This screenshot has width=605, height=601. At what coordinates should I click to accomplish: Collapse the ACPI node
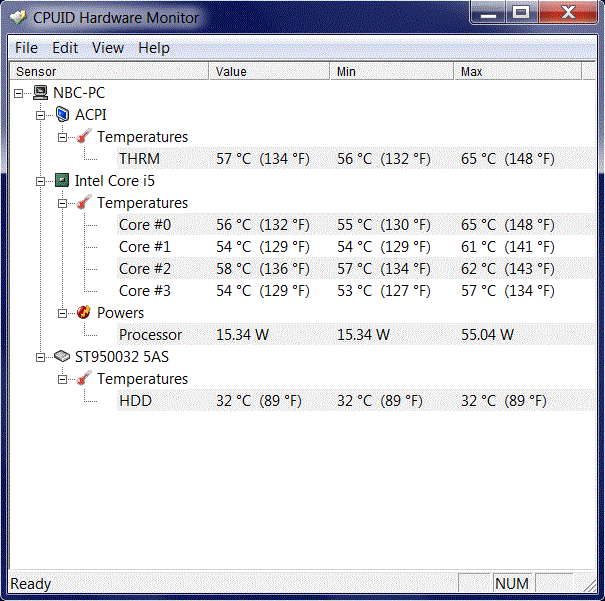tap(40, 115)
